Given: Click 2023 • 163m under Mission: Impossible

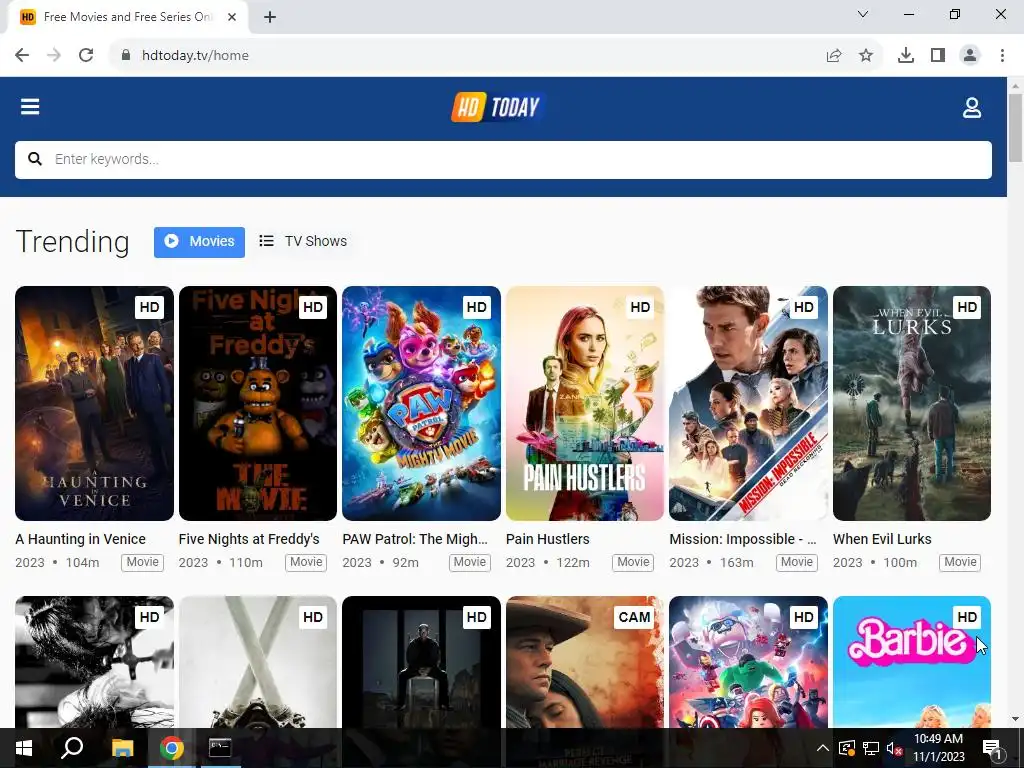Looking at the screenshot, I should (x=711, y=562).
